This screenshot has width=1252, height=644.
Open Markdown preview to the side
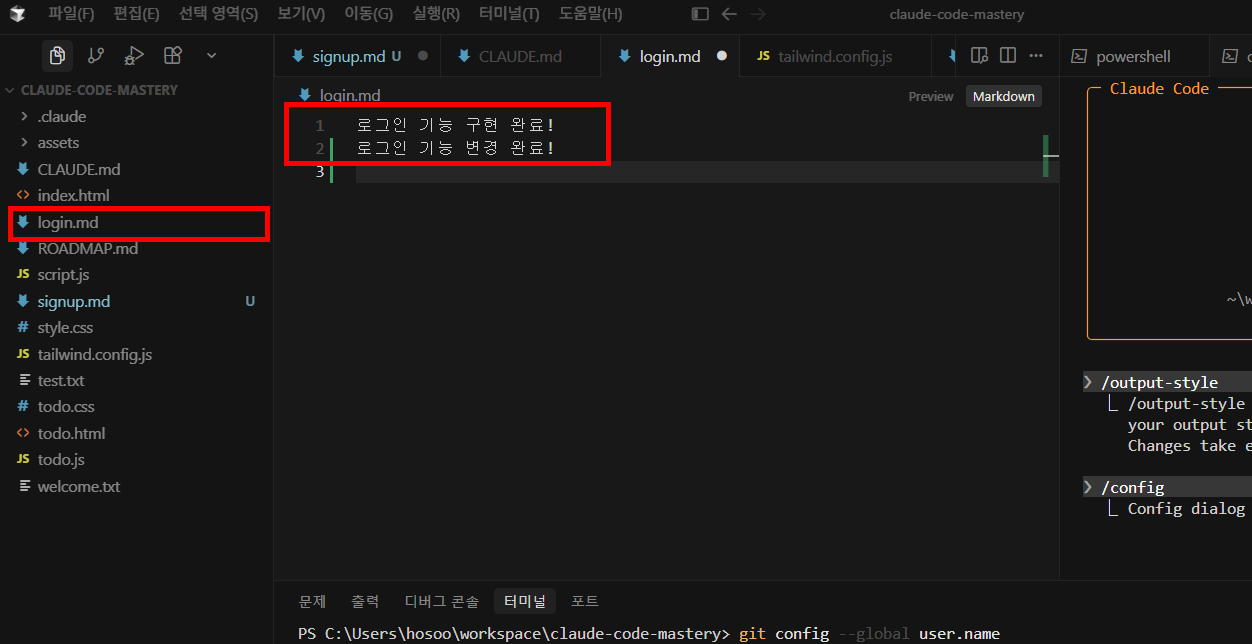point(979,55)
